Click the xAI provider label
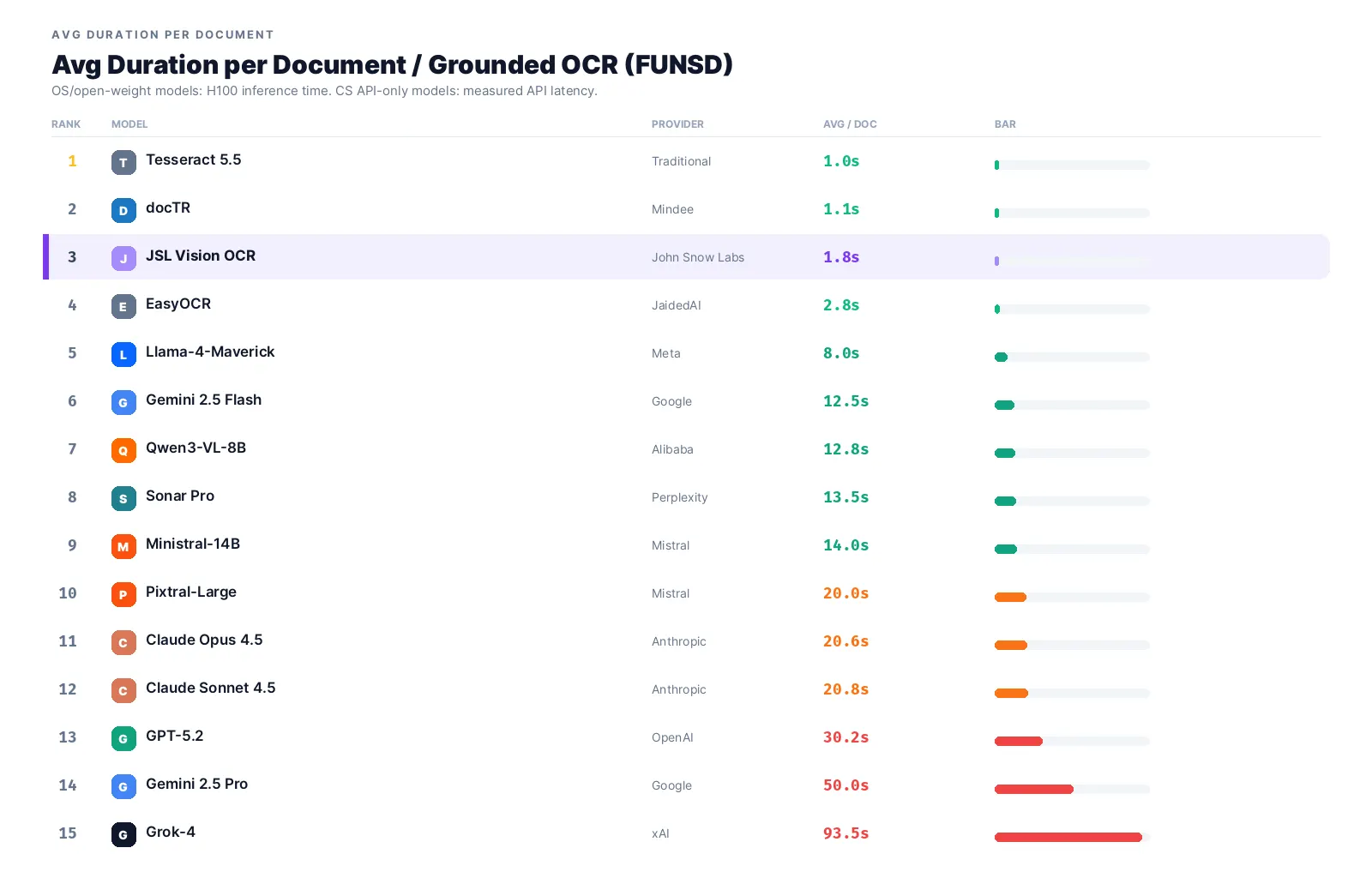 point(661,834)
